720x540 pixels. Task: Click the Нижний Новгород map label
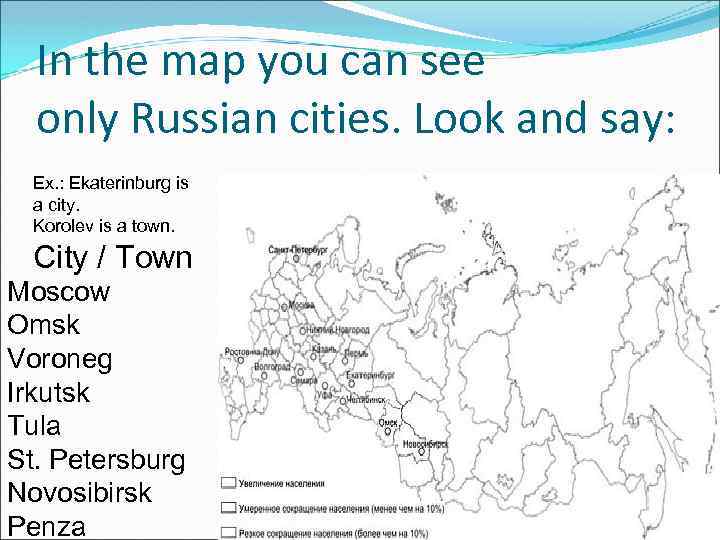coord(338,330)
